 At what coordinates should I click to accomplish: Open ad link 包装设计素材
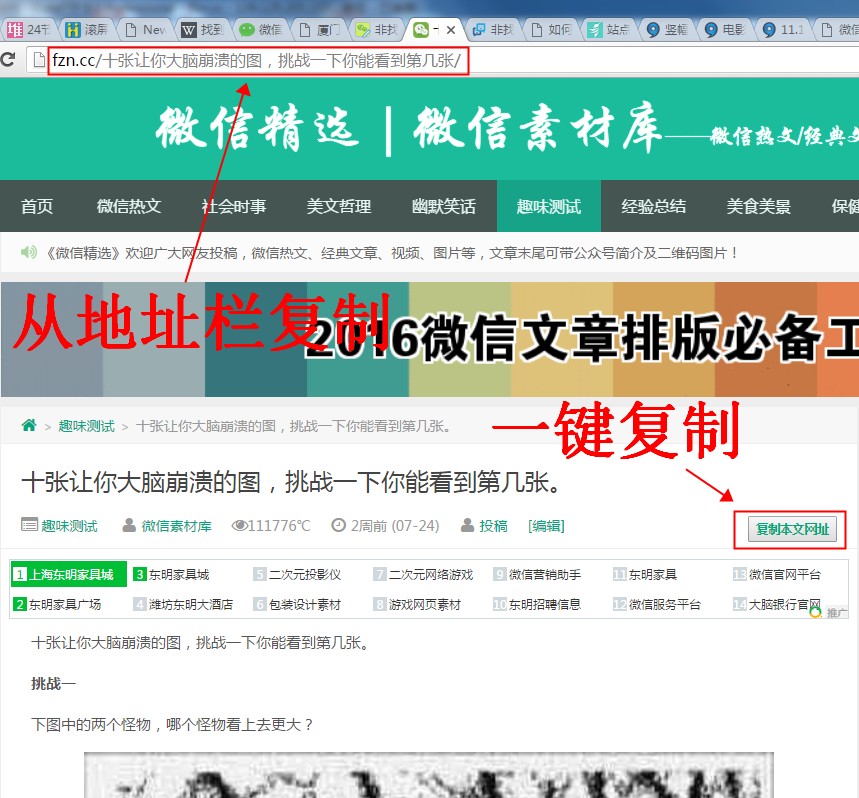pos(305,605)
